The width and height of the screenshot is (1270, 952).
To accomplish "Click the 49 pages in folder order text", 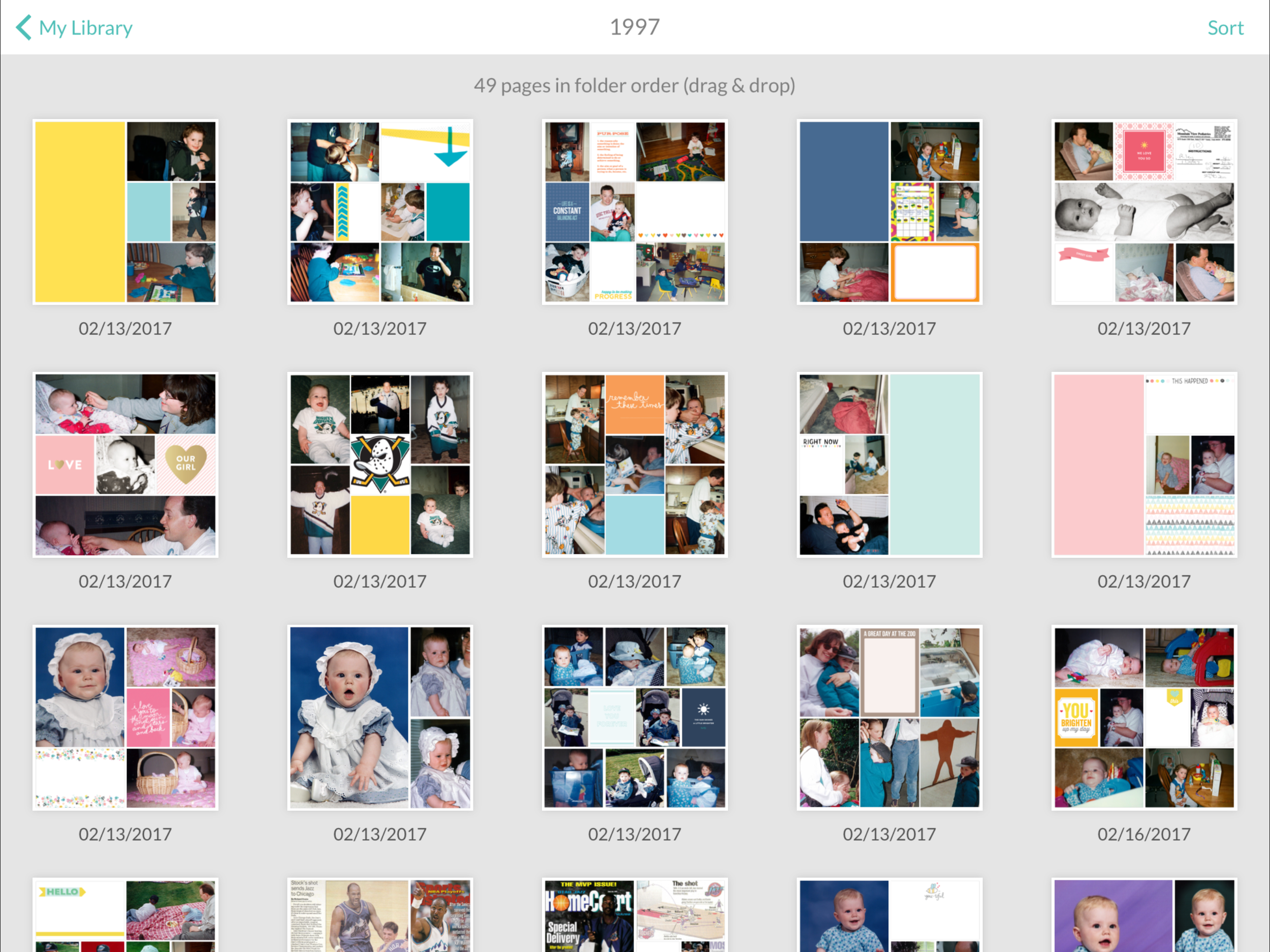I will tap(634, 85).
